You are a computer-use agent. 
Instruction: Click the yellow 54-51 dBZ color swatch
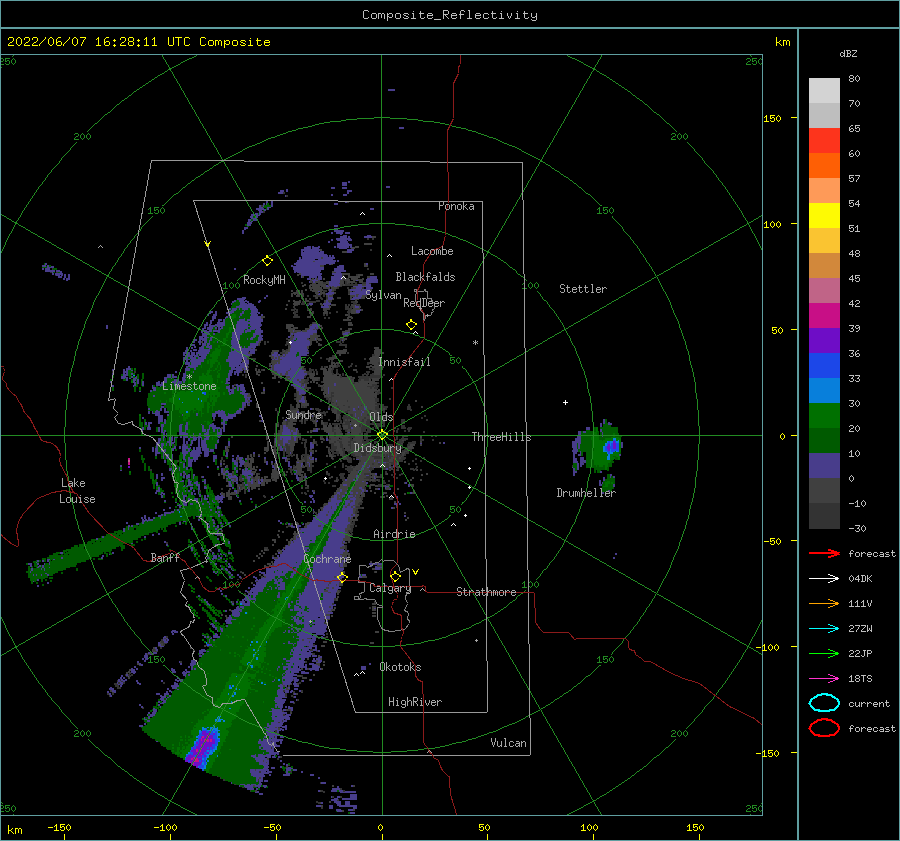(824, 215)
